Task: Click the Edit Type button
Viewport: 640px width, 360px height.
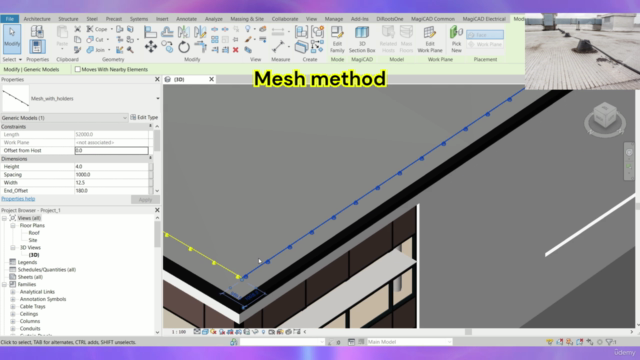Action: [x=144, y=117]
